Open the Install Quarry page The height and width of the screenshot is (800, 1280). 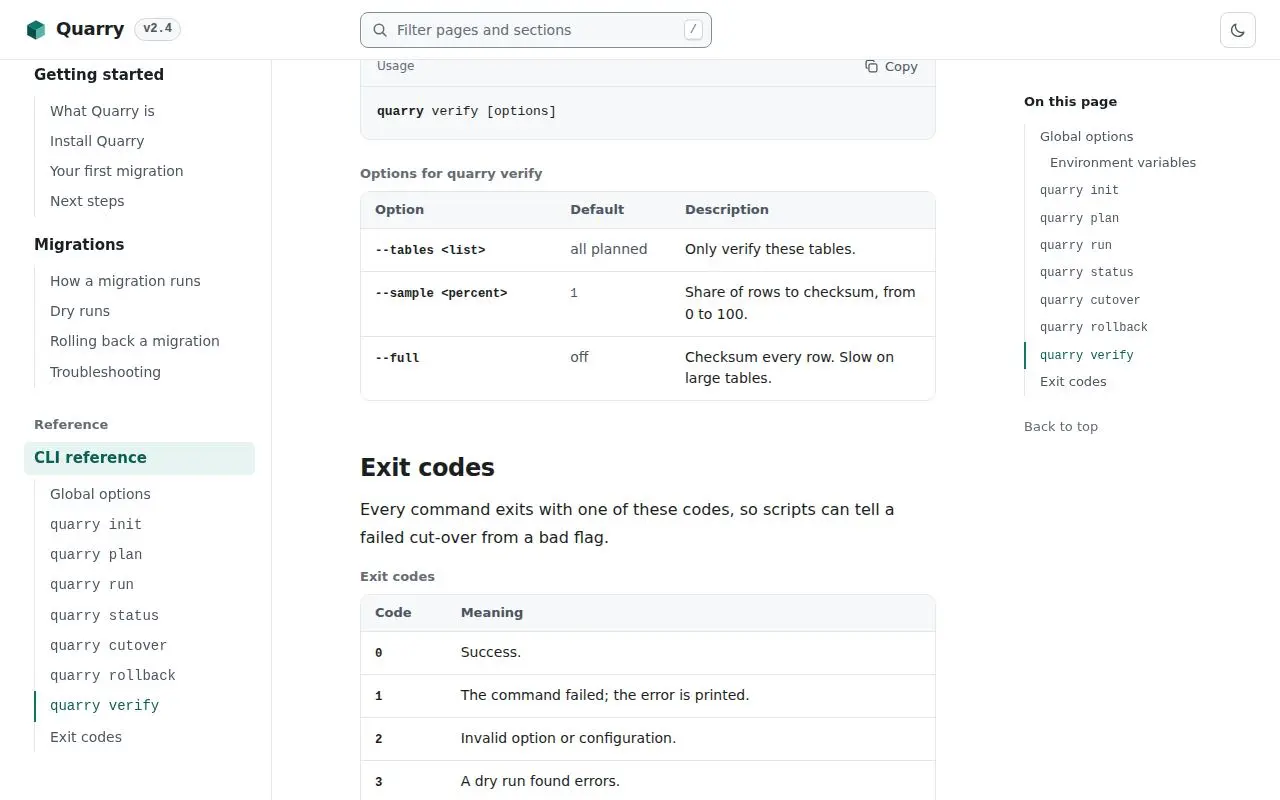[97, 141]
